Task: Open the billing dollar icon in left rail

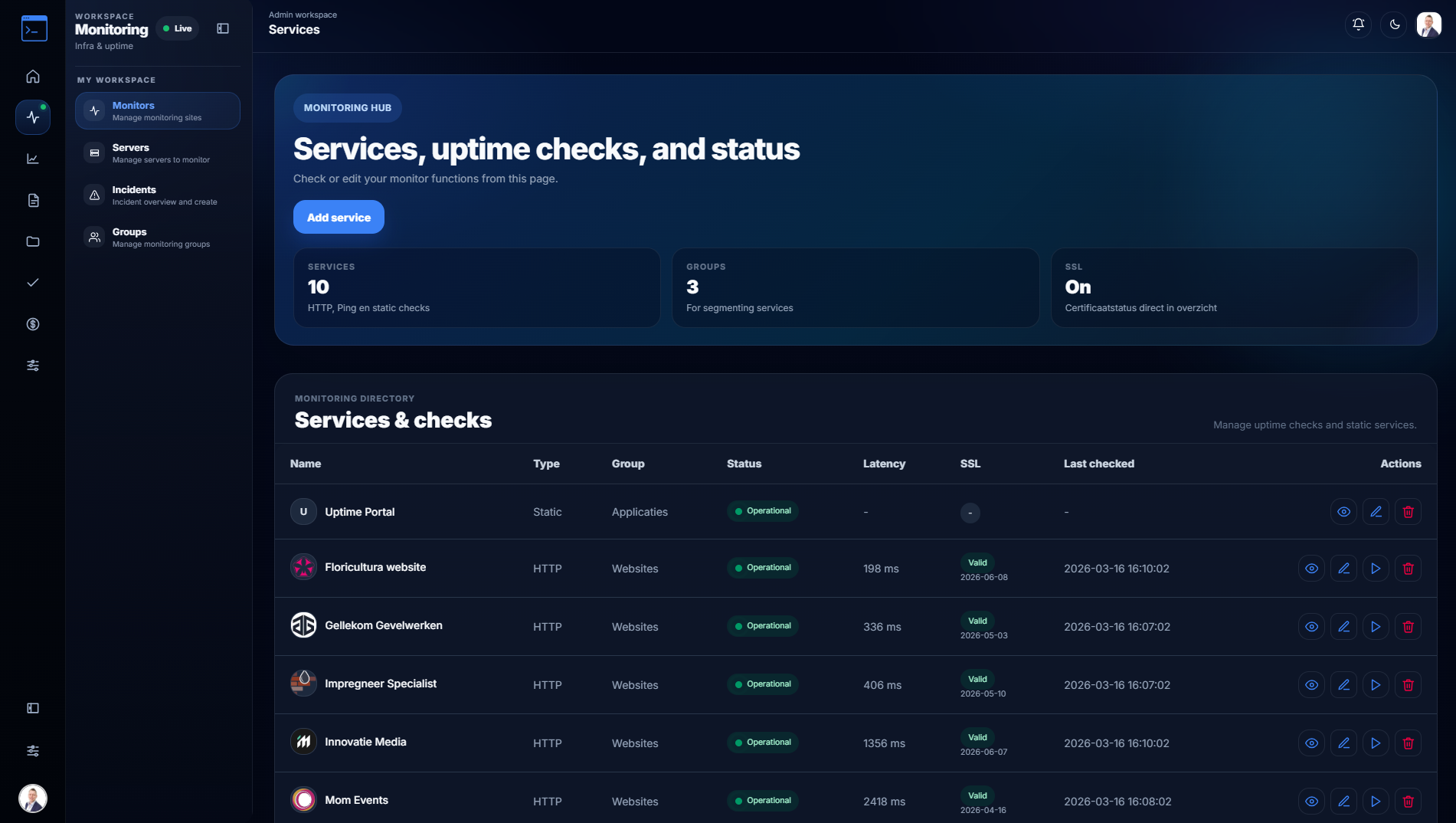Action: [33, 324]
